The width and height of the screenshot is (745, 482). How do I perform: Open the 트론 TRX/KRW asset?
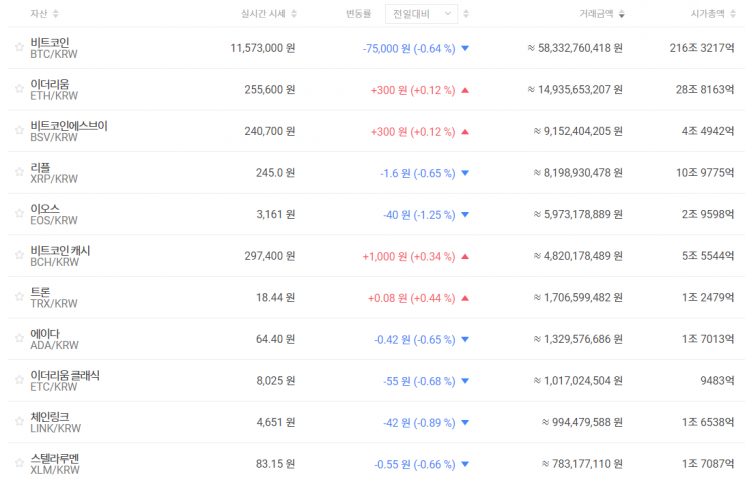pos(54,298)
